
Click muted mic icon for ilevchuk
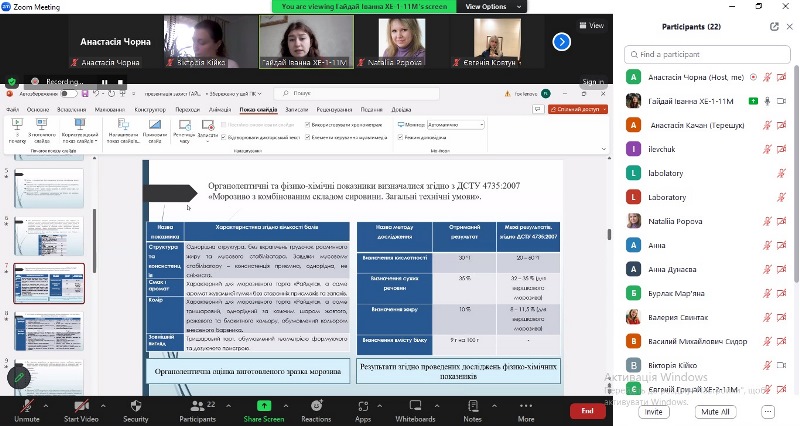pos(767,149)
